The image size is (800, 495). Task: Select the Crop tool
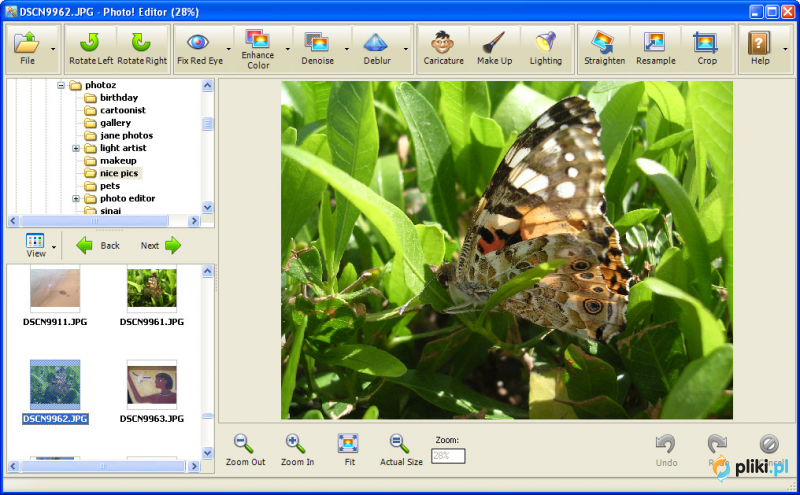707,48
